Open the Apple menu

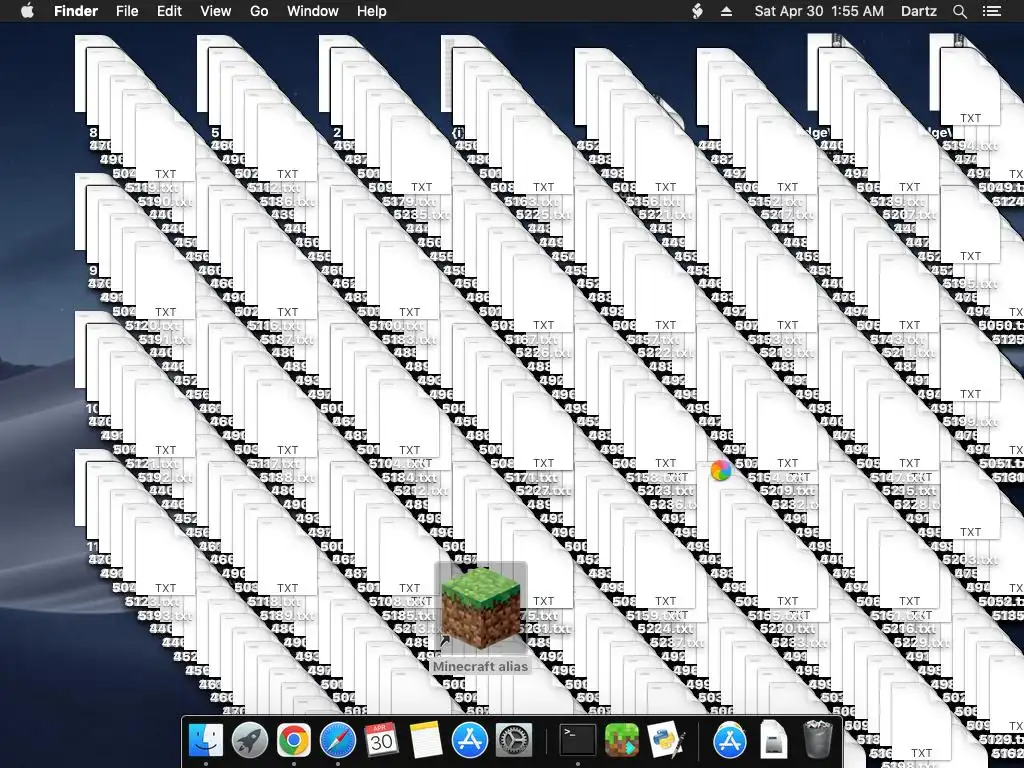click(27, 11)
